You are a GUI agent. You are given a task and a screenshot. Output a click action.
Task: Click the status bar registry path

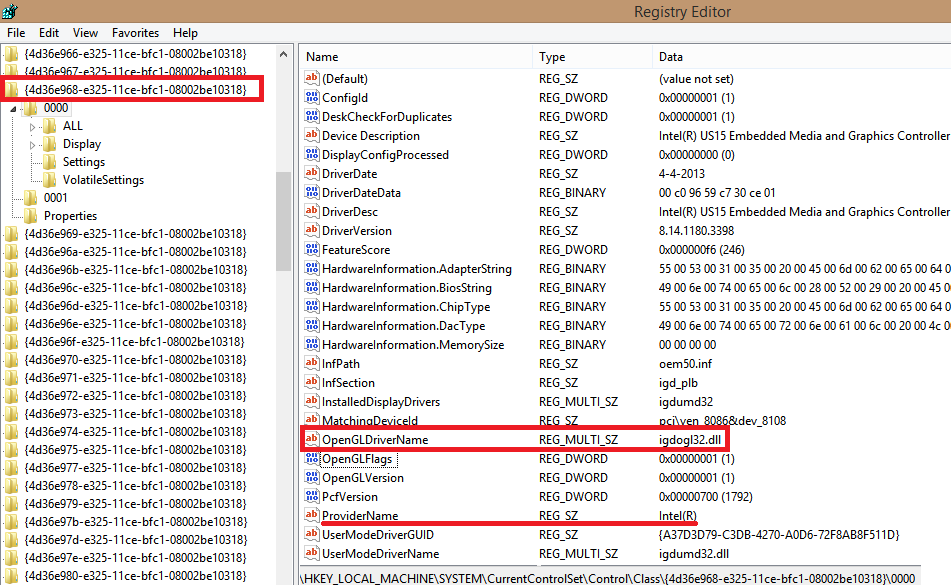pos(608,578)
